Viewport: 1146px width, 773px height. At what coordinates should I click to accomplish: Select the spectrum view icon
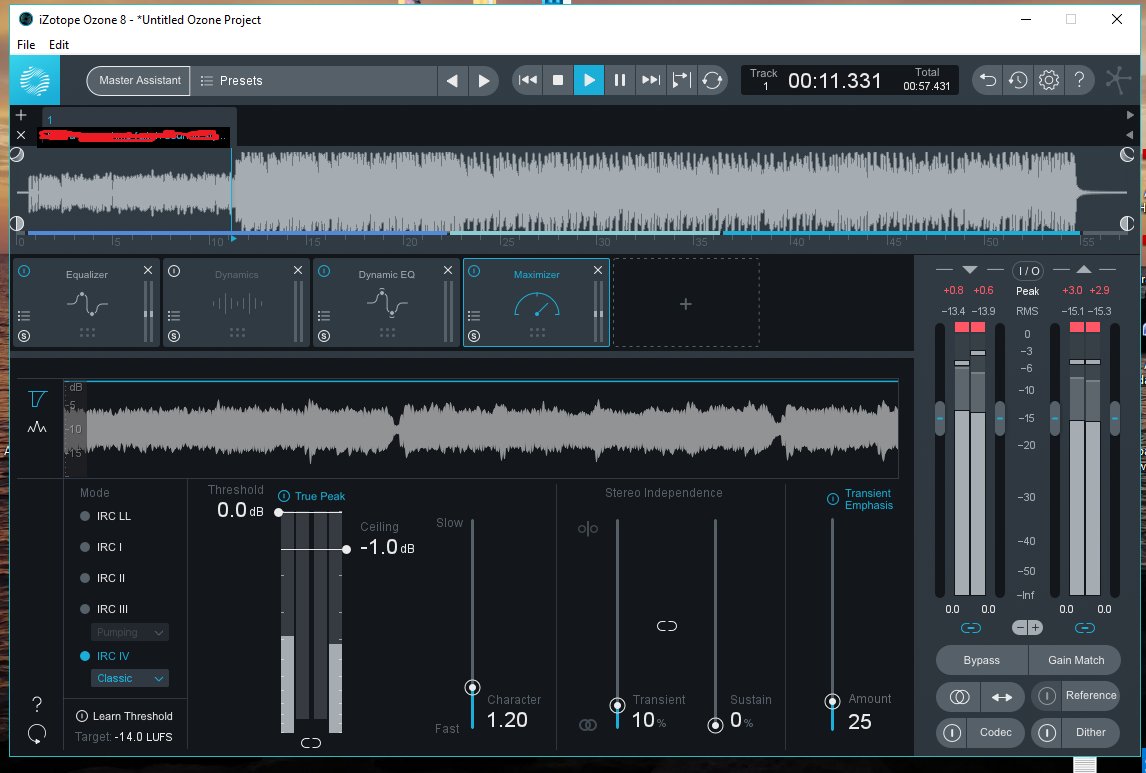pyautogui.click(x=37, y=427)
